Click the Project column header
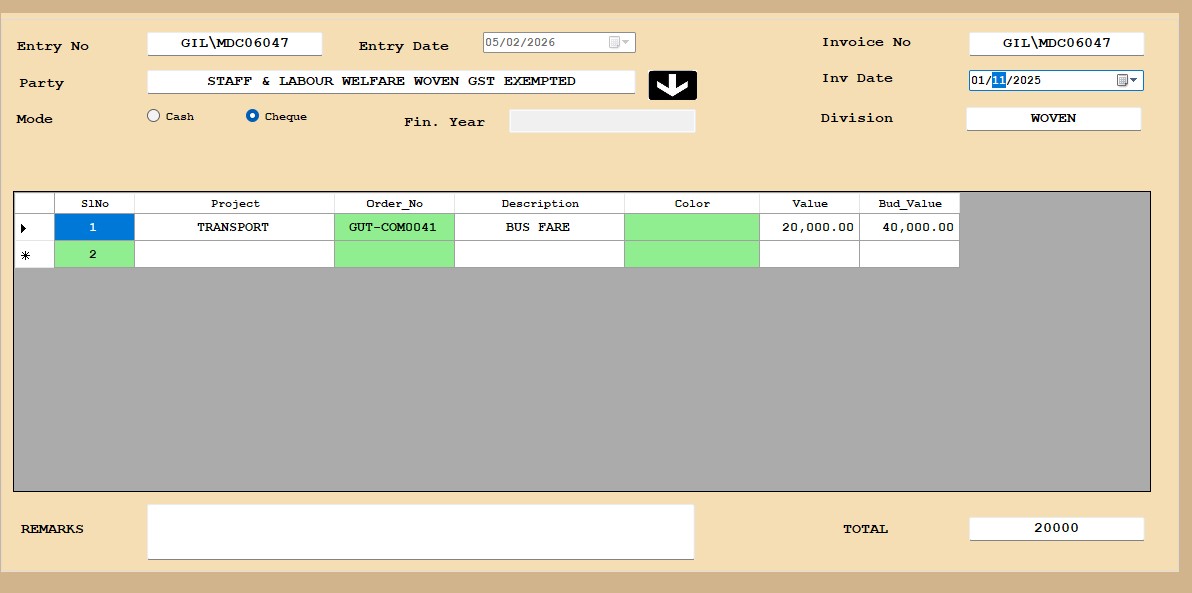The height and width of the screenshot is (593, 1192). tap(234, 204)
